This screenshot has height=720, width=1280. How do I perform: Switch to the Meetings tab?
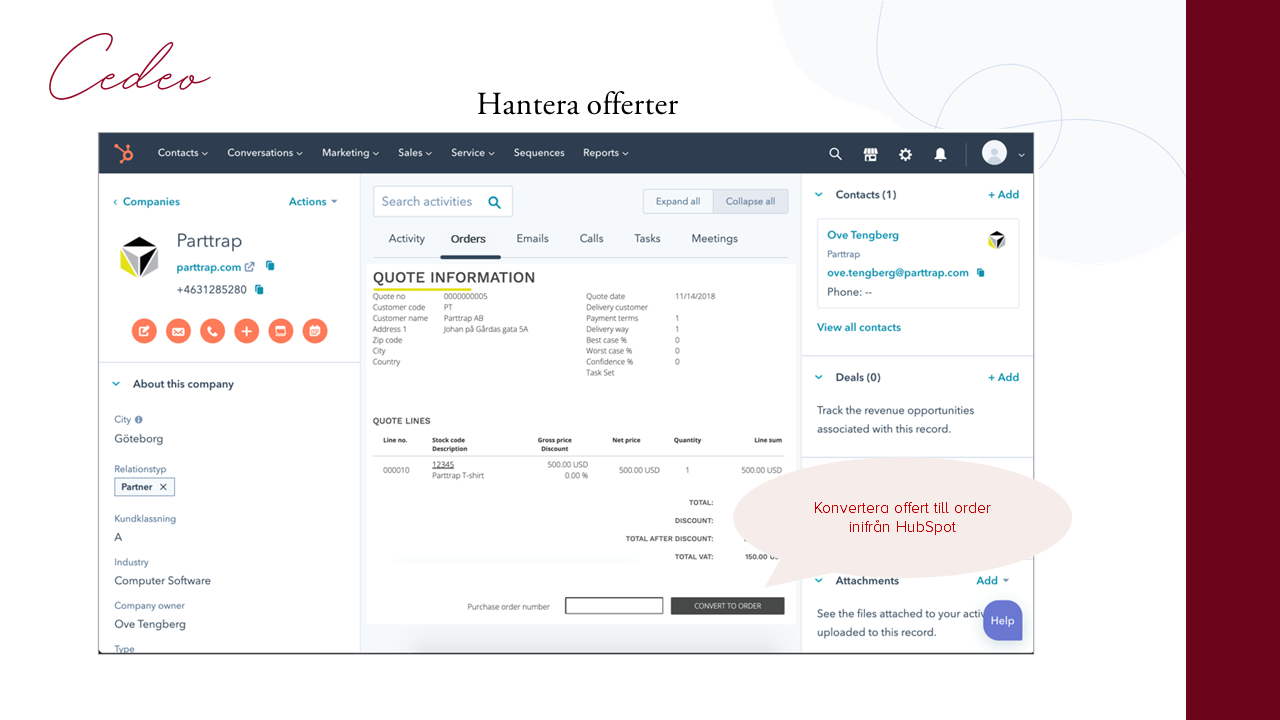click(x=714, y=239)
